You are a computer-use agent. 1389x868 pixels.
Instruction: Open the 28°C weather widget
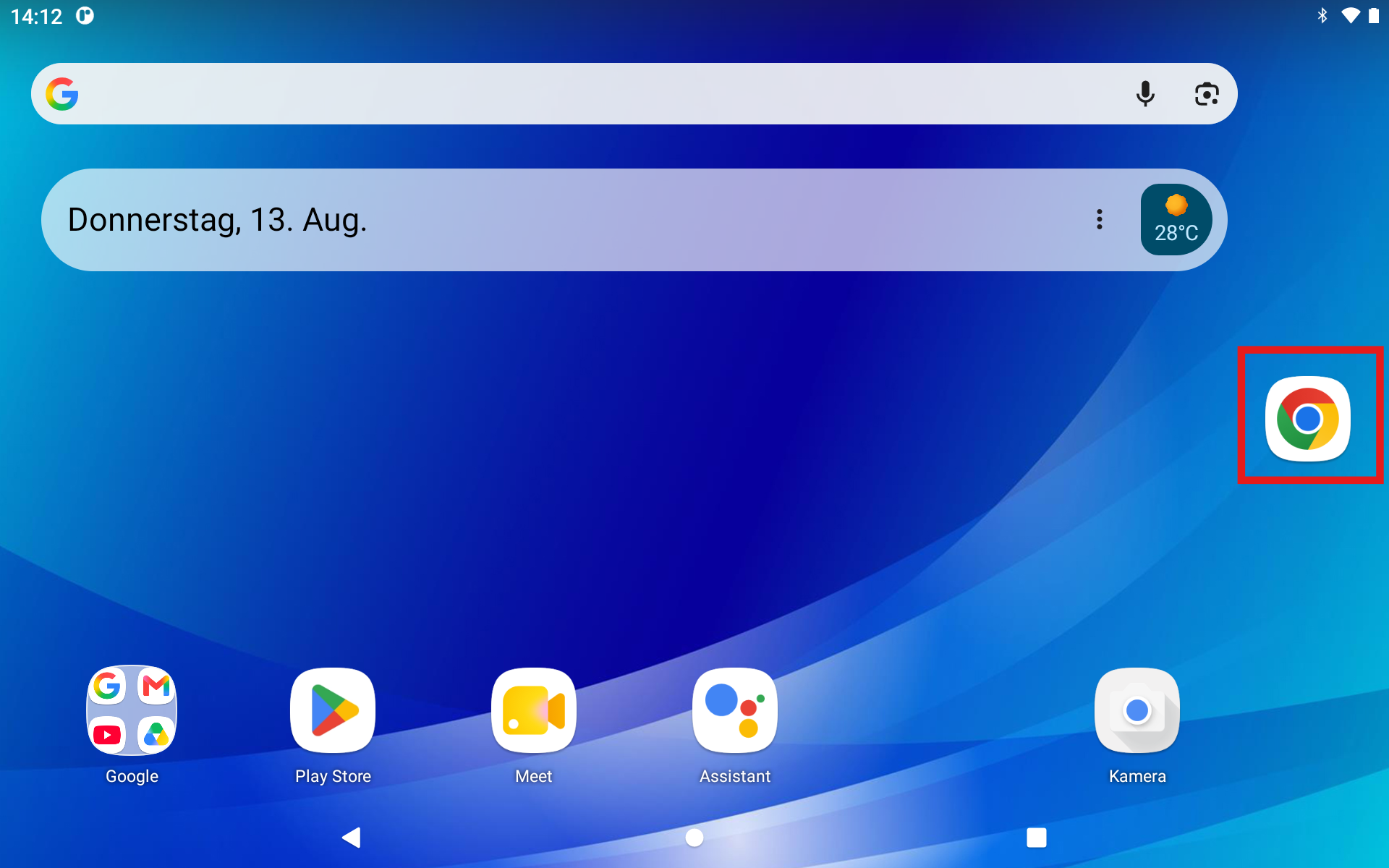(1176, 219)
